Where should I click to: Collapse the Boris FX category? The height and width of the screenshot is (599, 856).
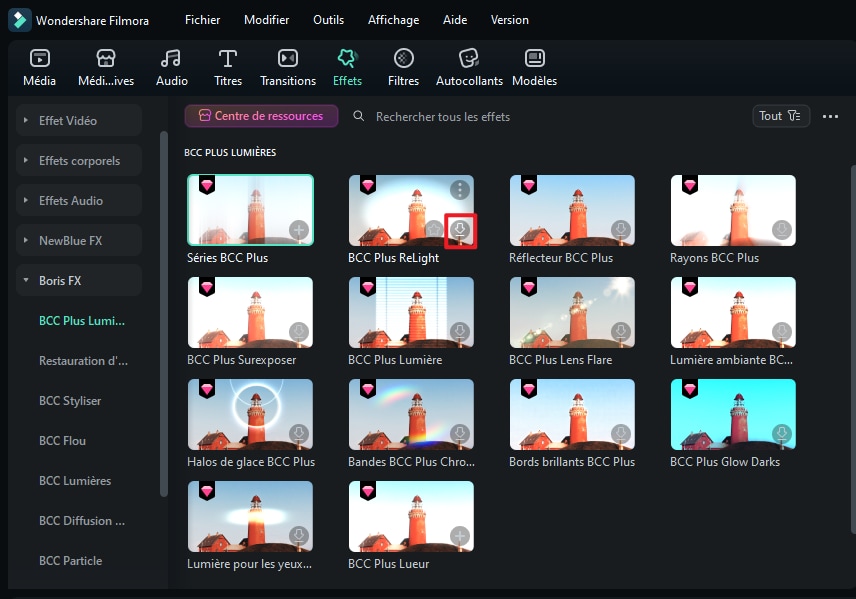pyautogui.click(x=79, y=281)
